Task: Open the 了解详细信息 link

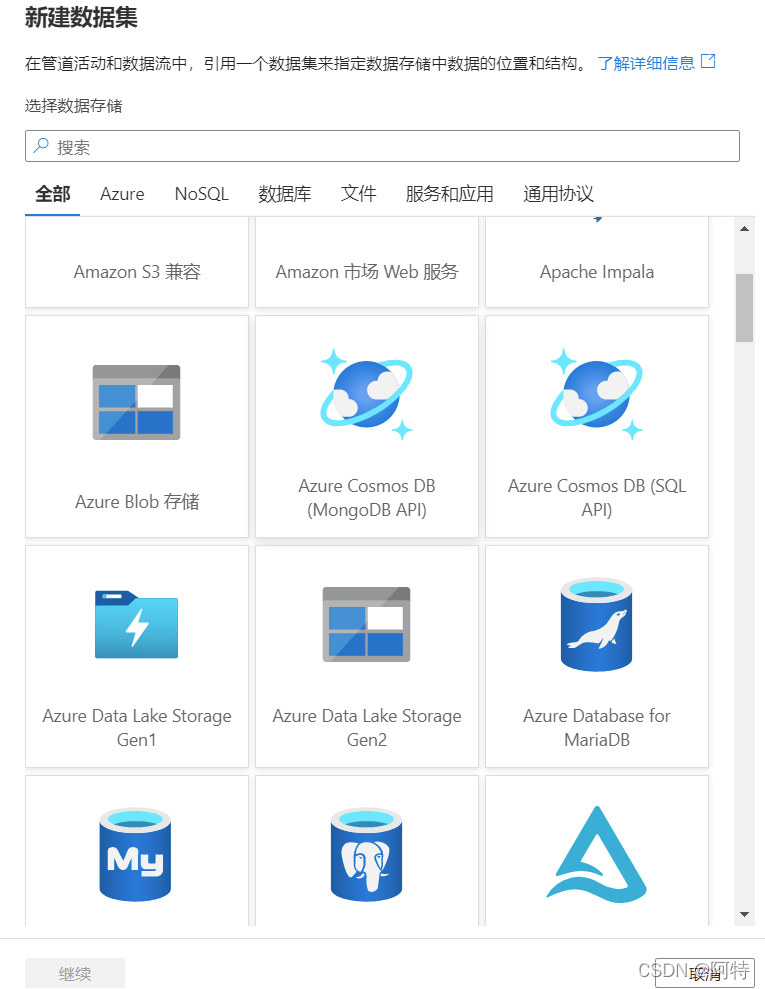Action: pos(646,63)
